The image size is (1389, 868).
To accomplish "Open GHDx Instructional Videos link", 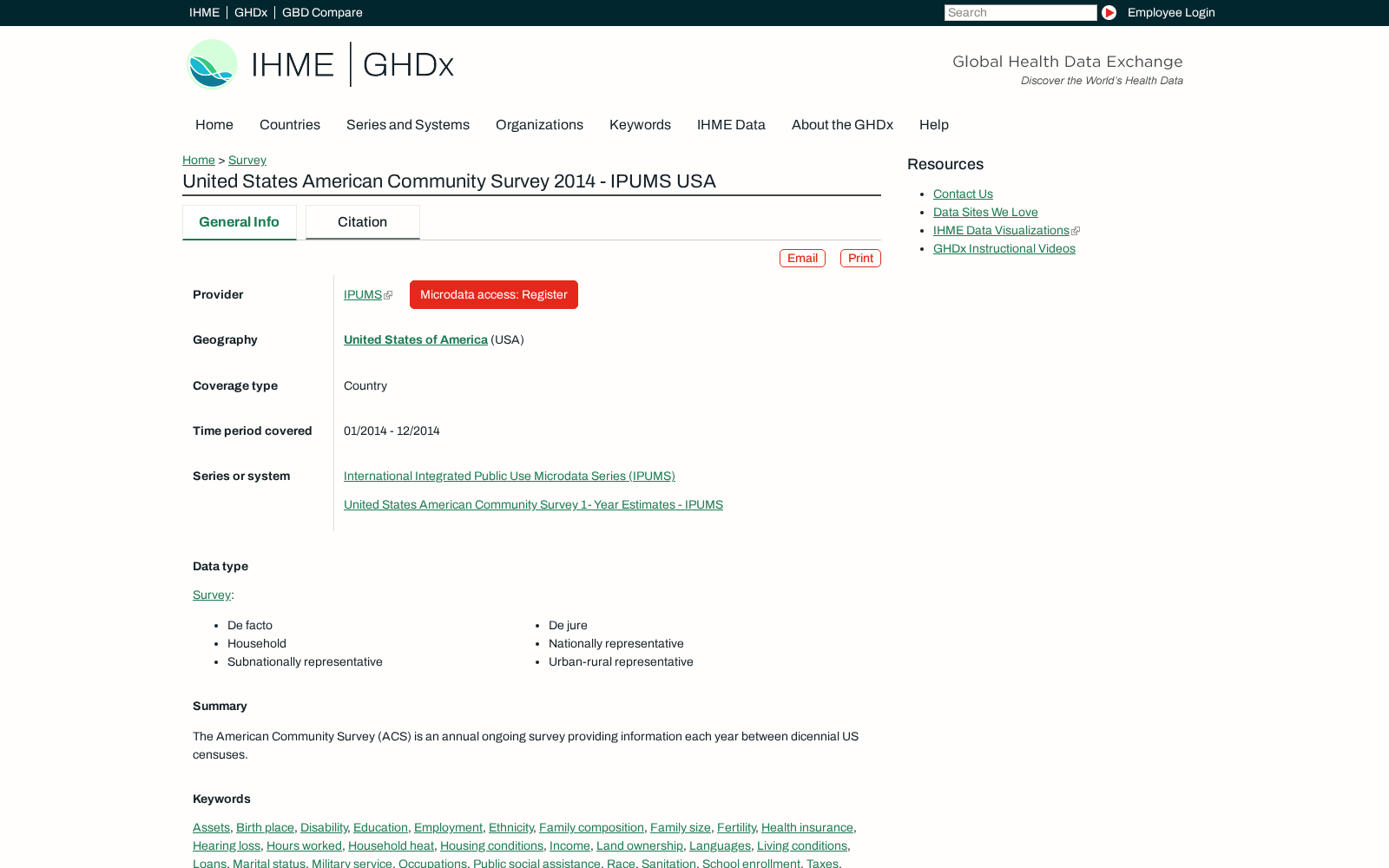I will coord(1004,248).
